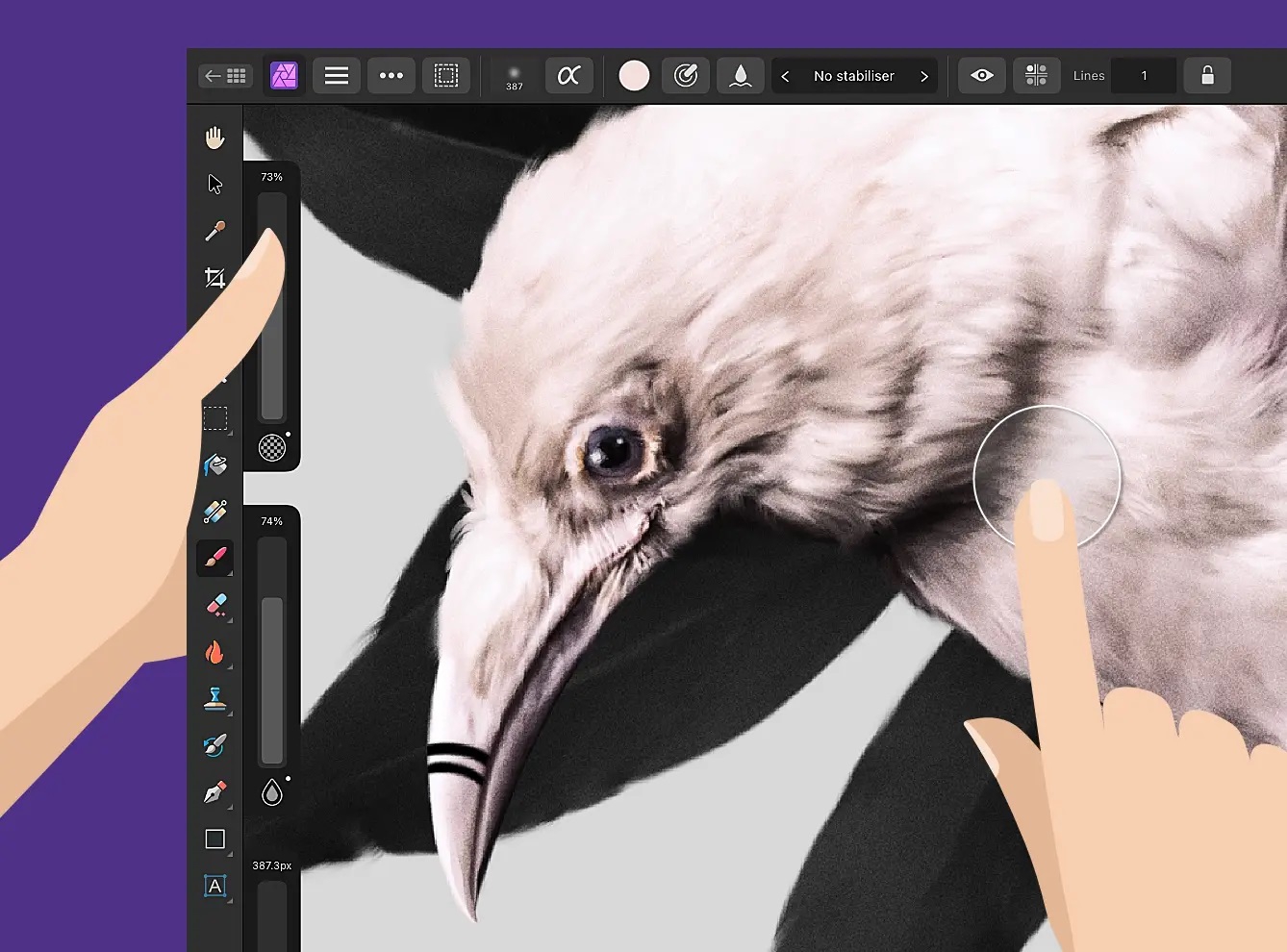Select the Hand (View) tool
1287x952 pixels.
(x=214, y=138)
